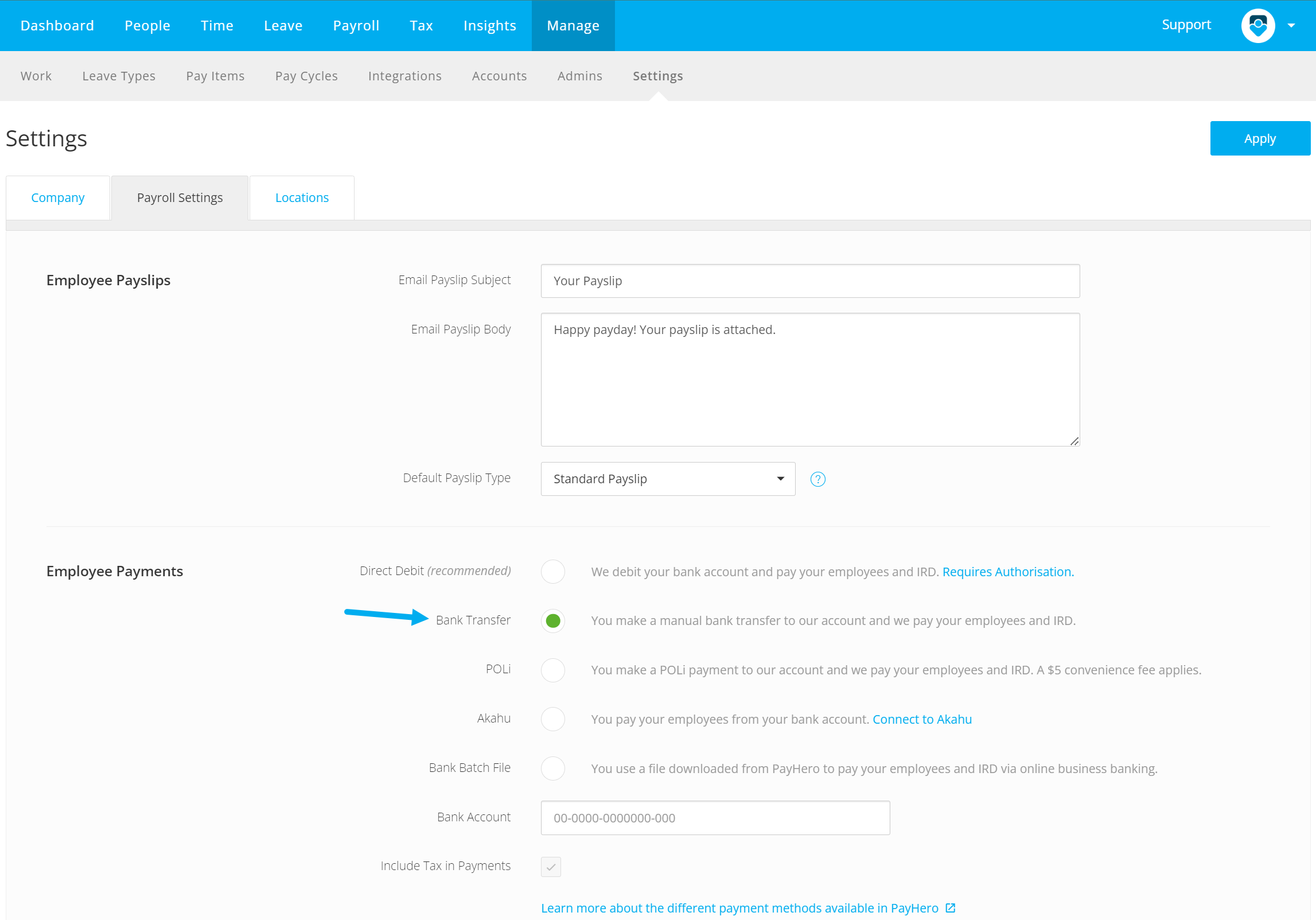The image size is (1316, 920).
Task: Select the Bank Transfer radio button
Action: pos(553,620)
